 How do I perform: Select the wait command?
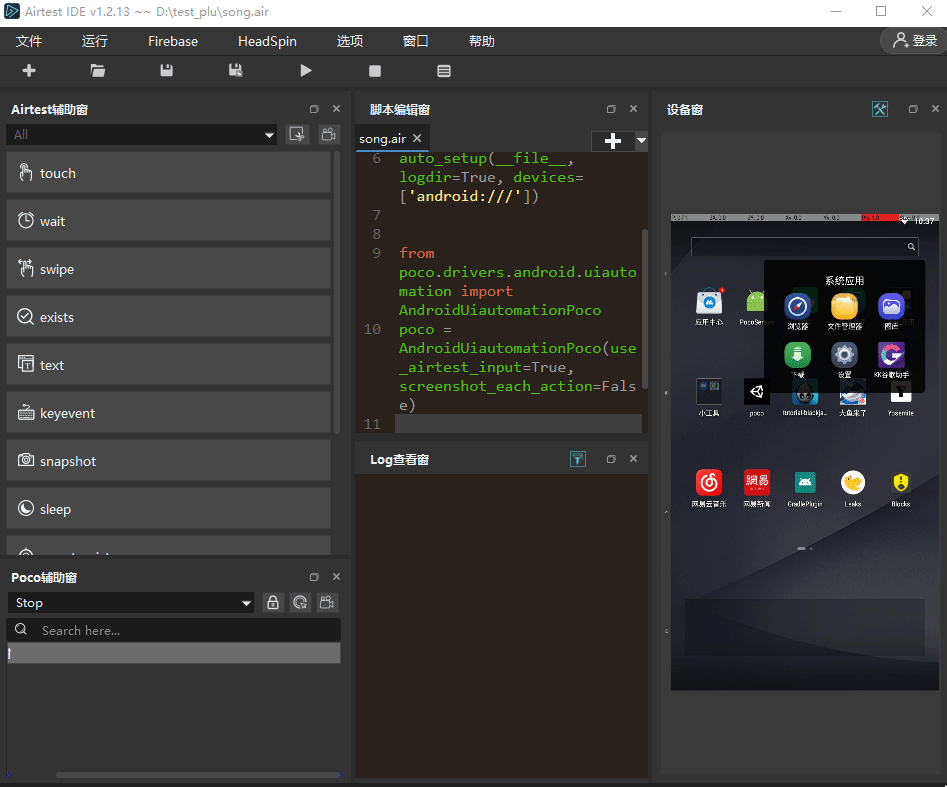point(169,221)
